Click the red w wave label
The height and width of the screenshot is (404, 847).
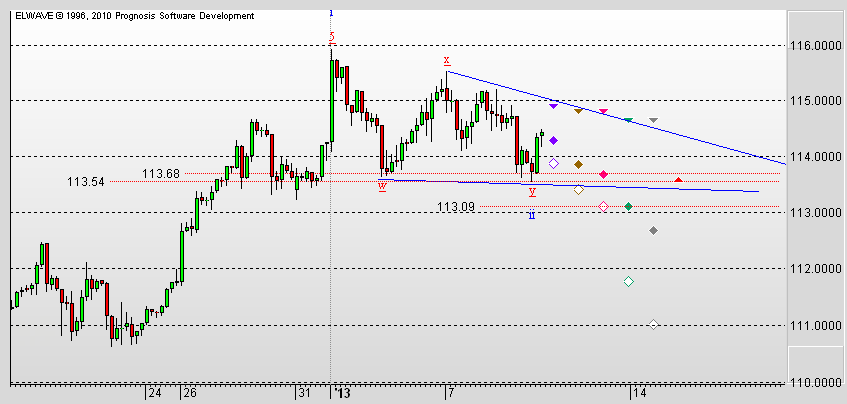pos(382,187)
